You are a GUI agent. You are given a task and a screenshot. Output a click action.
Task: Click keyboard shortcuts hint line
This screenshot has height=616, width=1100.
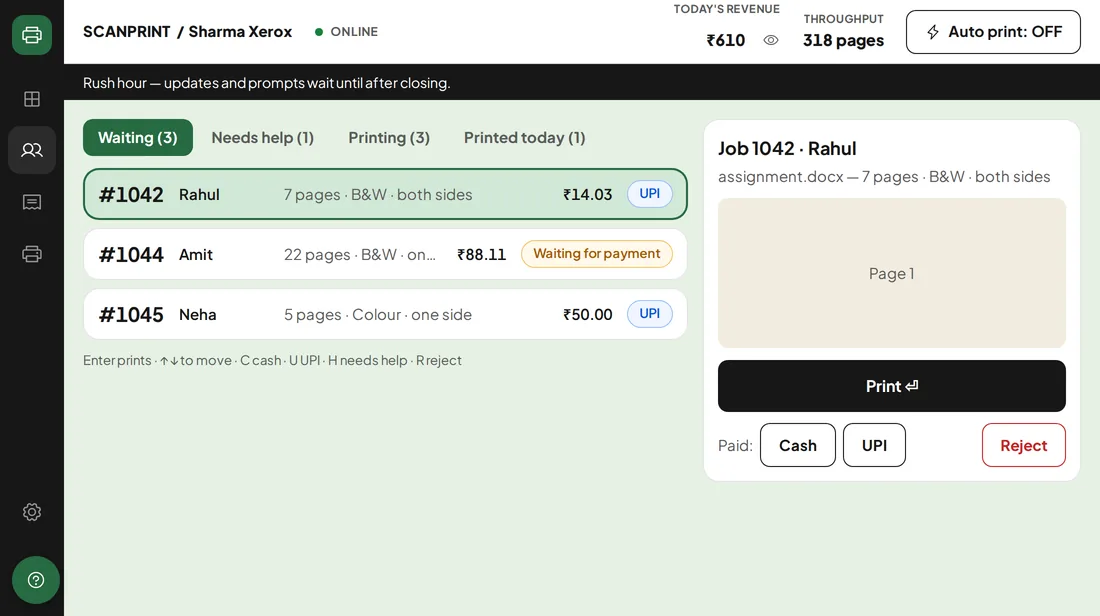272,361
